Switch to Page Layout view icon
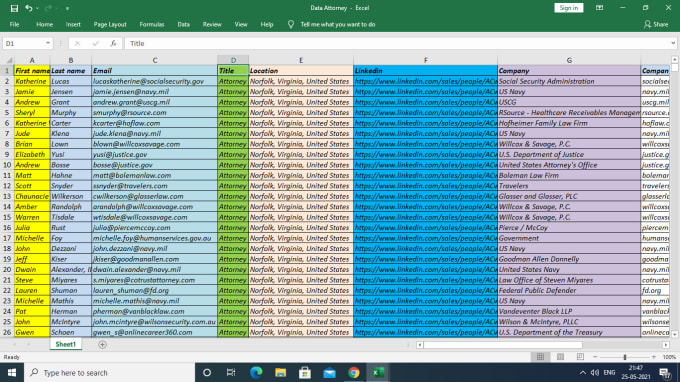The height and width of the screenshot is (382, 680). [x=560, y=357]
